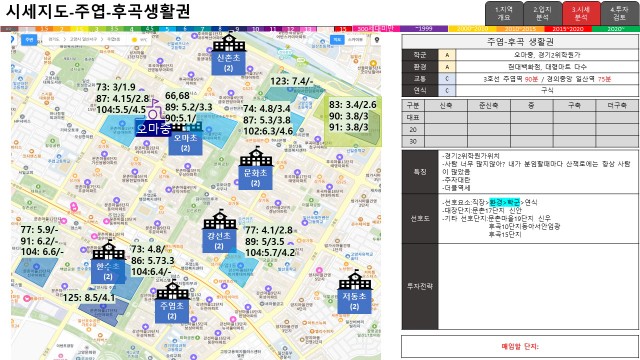Click the green 2020~ legend swatch
Viewport: 640px width, 360px height.
(x=615, y=29)
